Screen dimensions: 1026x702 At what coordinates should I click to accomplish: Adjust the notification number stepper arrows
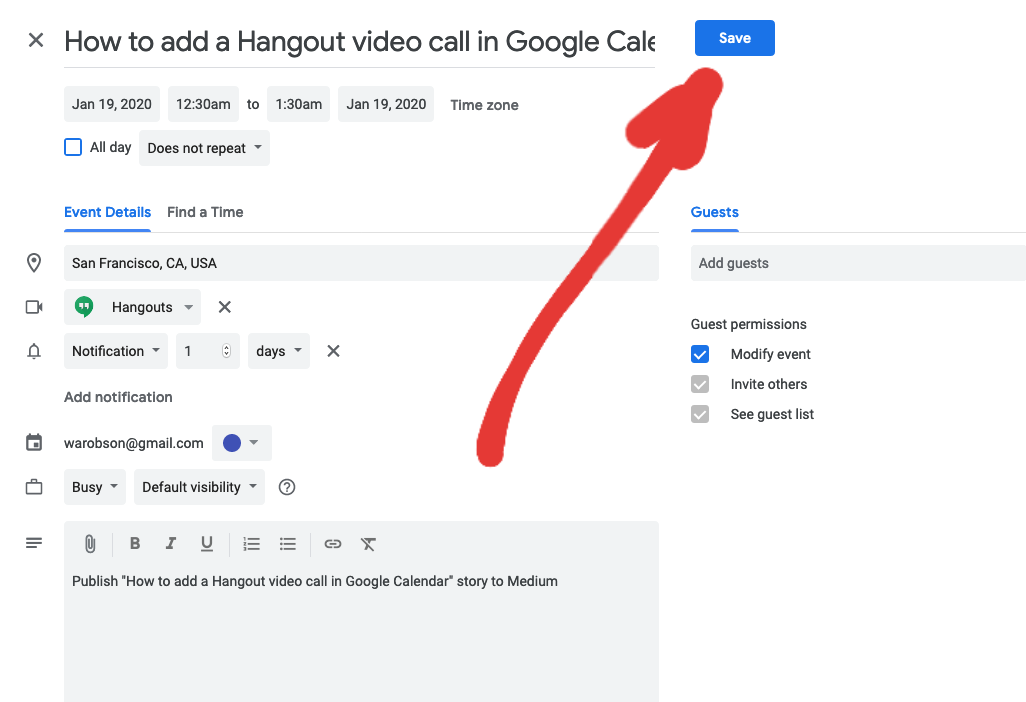[x=226, y=351]
